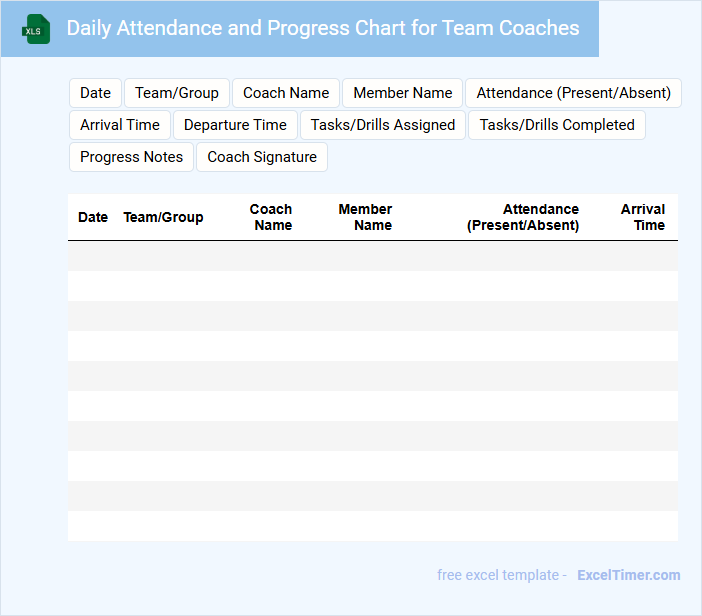Click the Member Name tag
702x616 pixels.
tap(402, 93)
